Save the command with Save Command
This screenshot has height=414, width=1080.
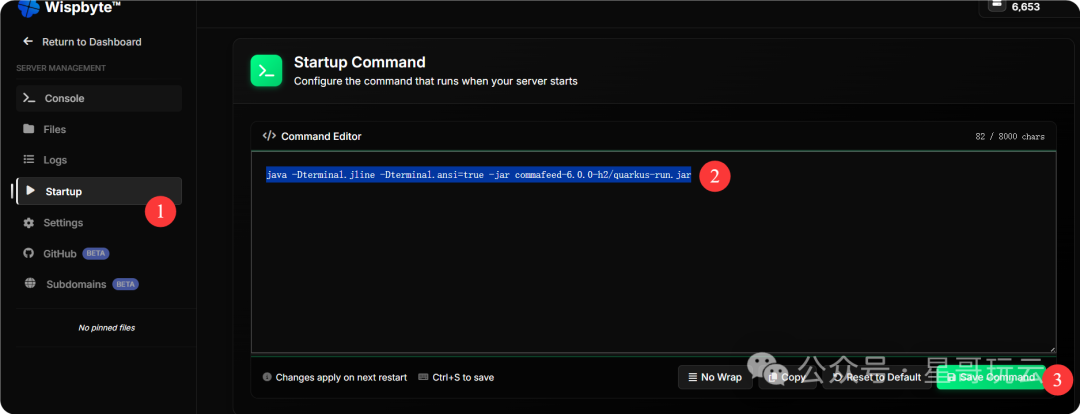point(988,377)
